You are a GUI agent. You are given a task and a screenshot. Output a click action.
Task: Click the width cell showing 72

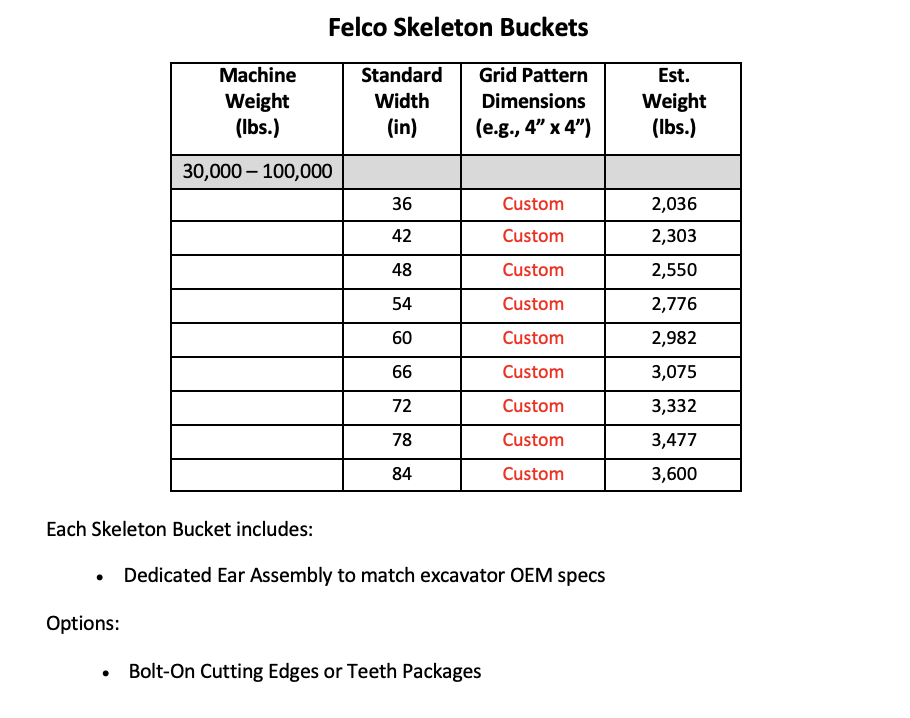pyautogui.click(x=402, y=407)
